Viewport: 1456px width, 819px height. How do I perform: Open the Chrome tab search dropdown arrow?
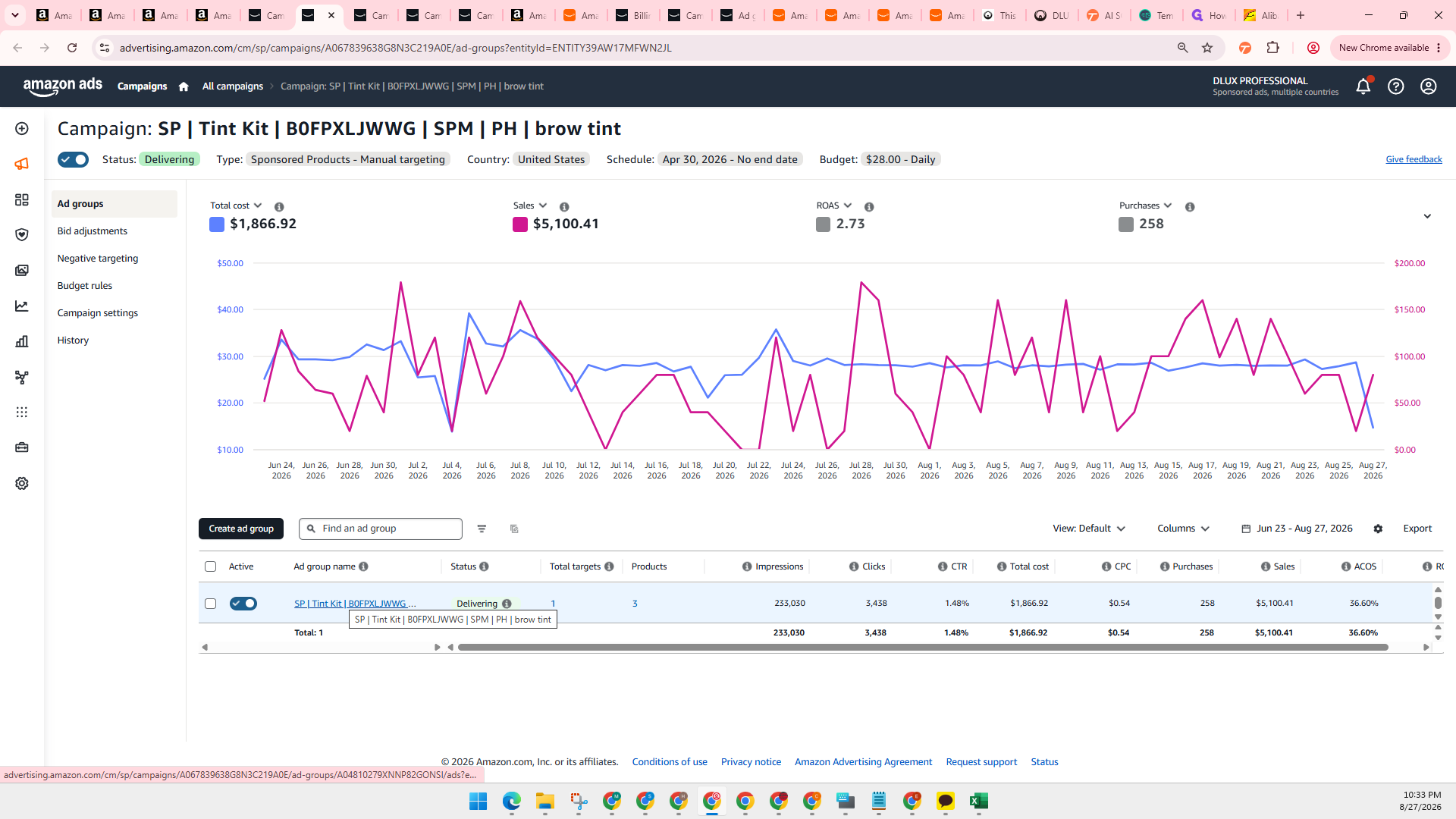15,15
